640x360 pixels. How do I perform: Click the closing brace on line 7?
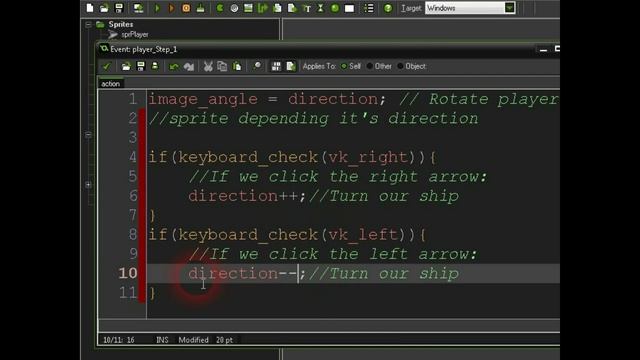[152, 216]
